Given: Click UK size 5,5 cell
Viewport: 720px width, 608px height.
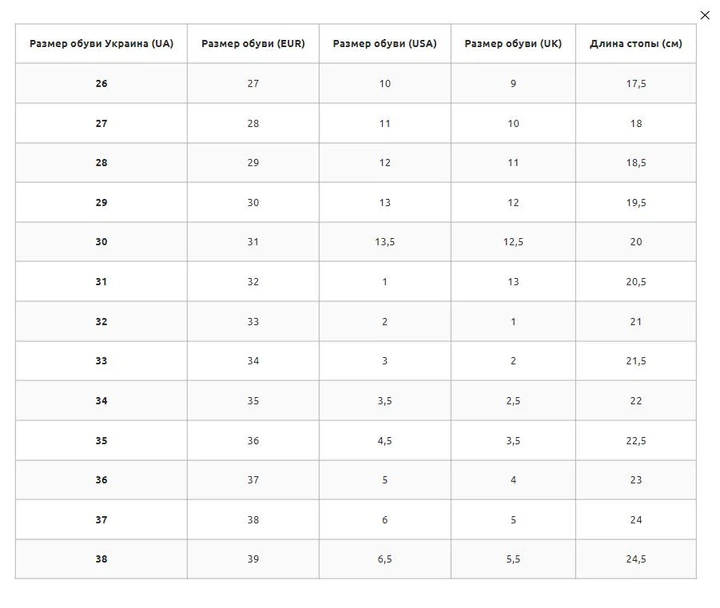Looking at the screenshot, I should (x=513, y=559).
